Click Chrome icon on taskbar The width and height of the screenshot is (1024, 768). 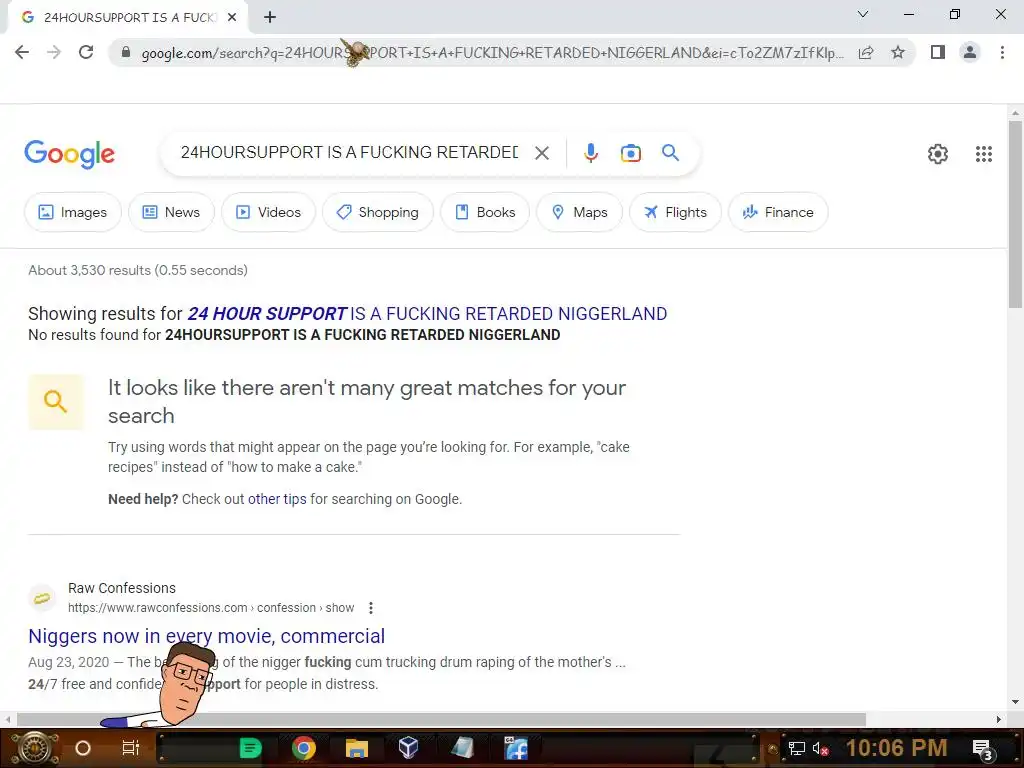304,748
